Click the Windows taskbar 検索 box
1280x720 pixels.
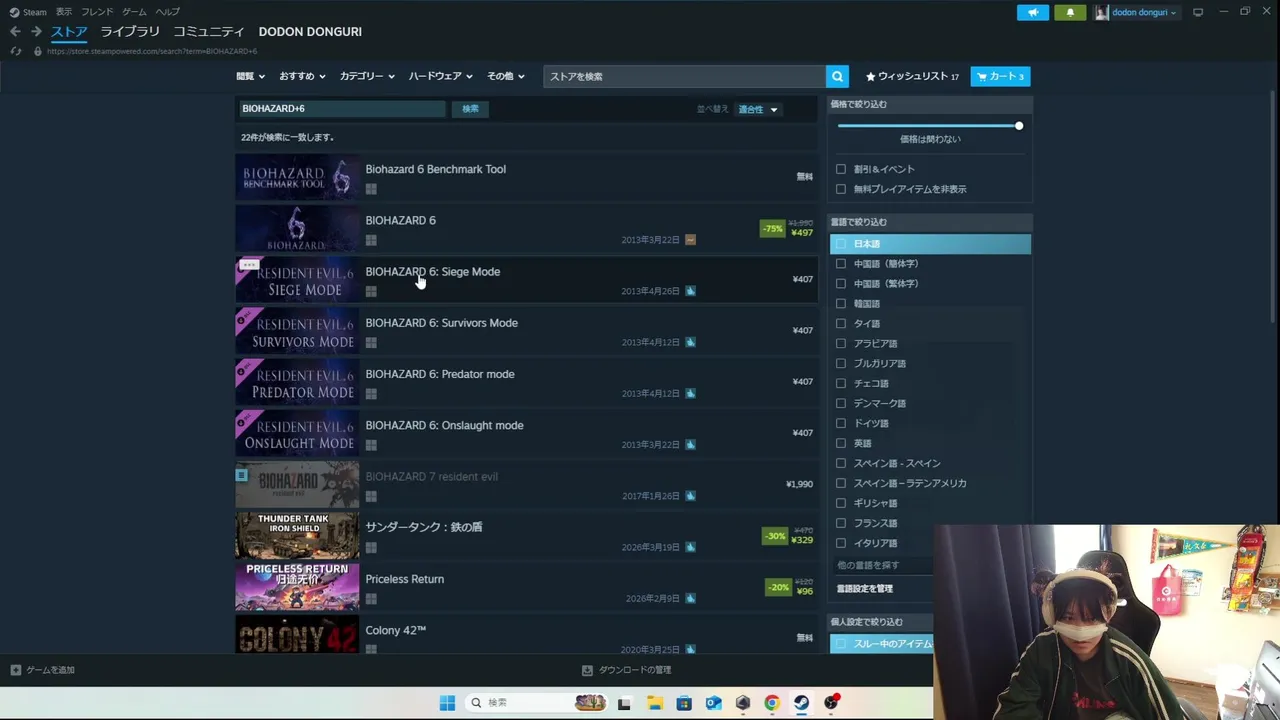537,703
